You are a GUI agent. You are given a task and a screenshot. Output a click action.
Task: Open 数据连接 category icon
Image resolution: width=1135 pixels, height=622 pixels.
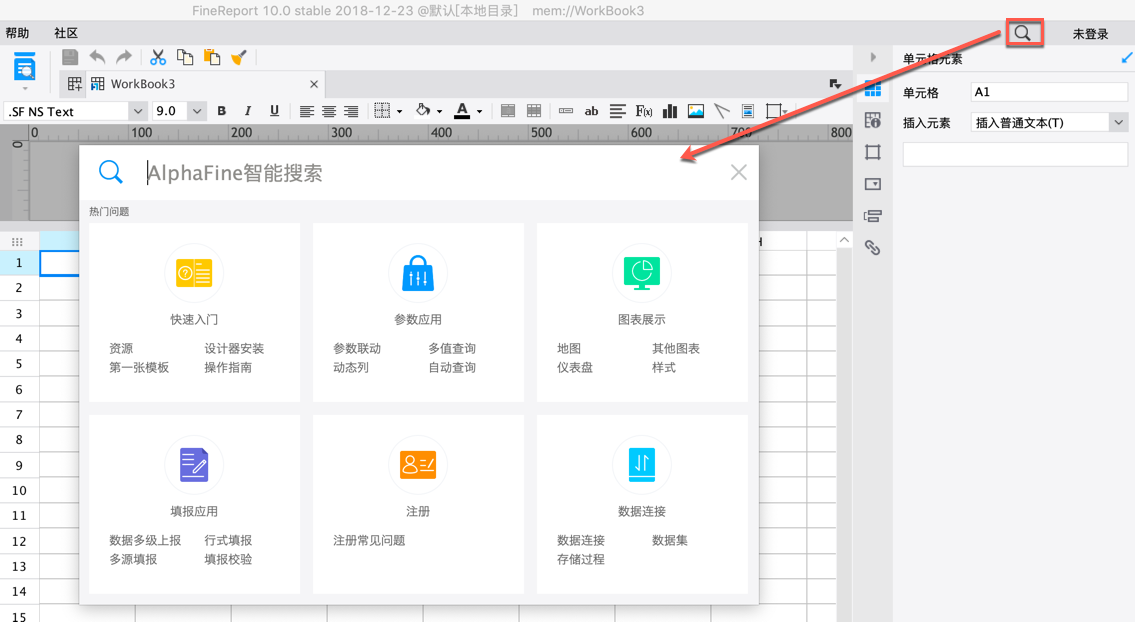tap(641, 465)
